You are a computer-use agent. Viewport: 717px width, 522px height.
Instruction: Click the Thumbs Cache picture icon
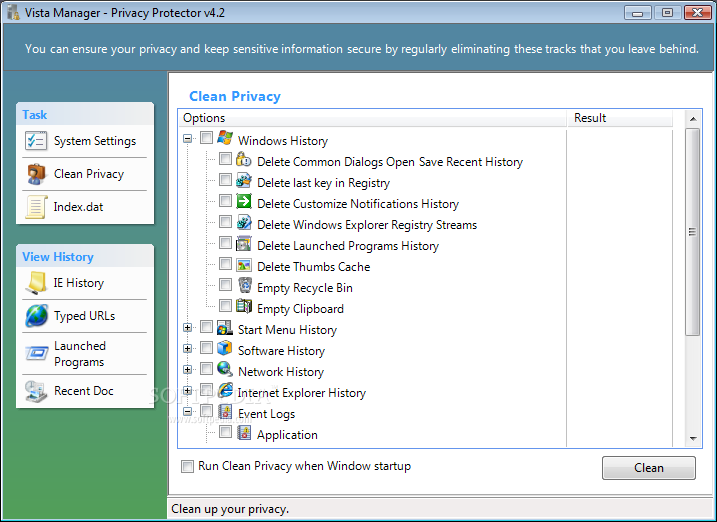tap(244, 264)
